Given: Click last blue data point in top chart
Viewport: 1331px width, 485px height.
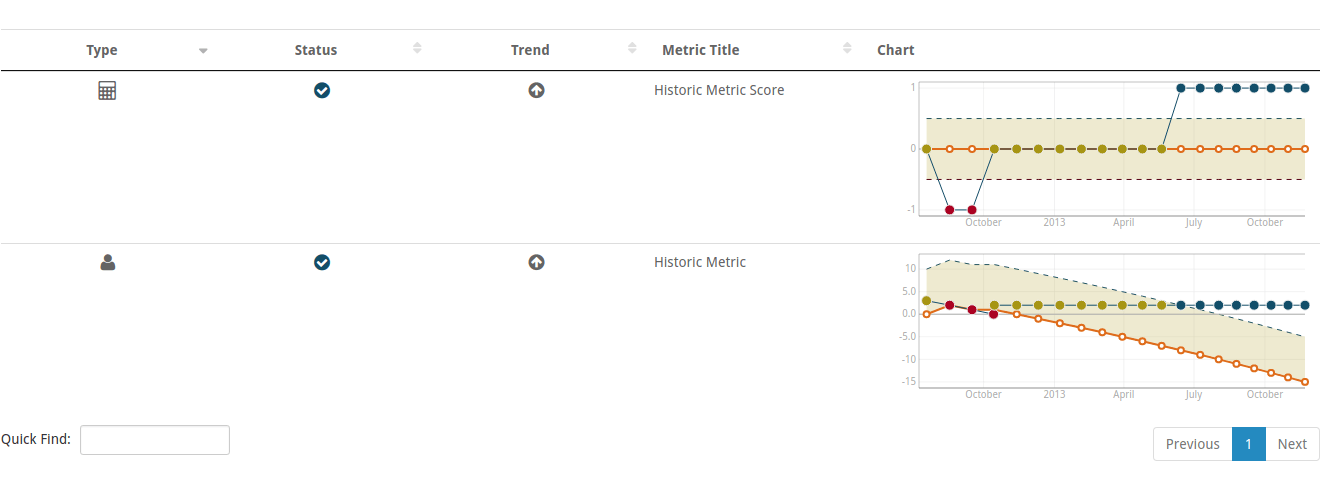Looking at the screenshot, I should point(1305,88).
